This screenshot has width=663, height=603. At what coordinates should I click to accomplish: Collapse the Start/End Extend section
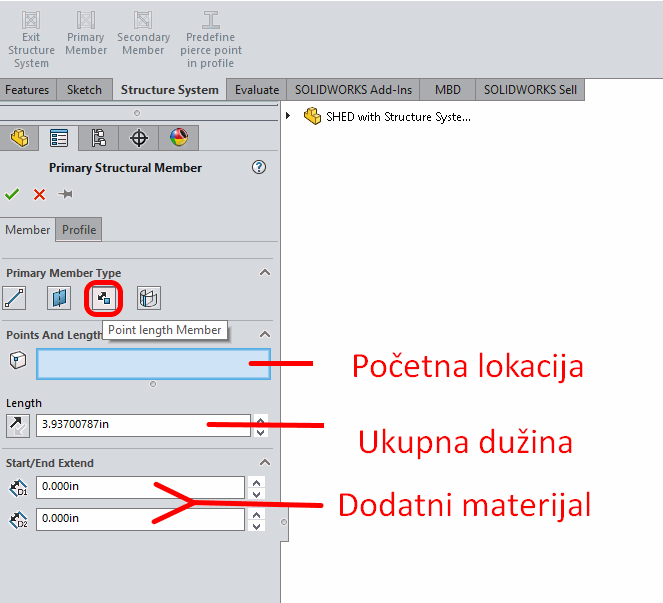click(265, 463)
